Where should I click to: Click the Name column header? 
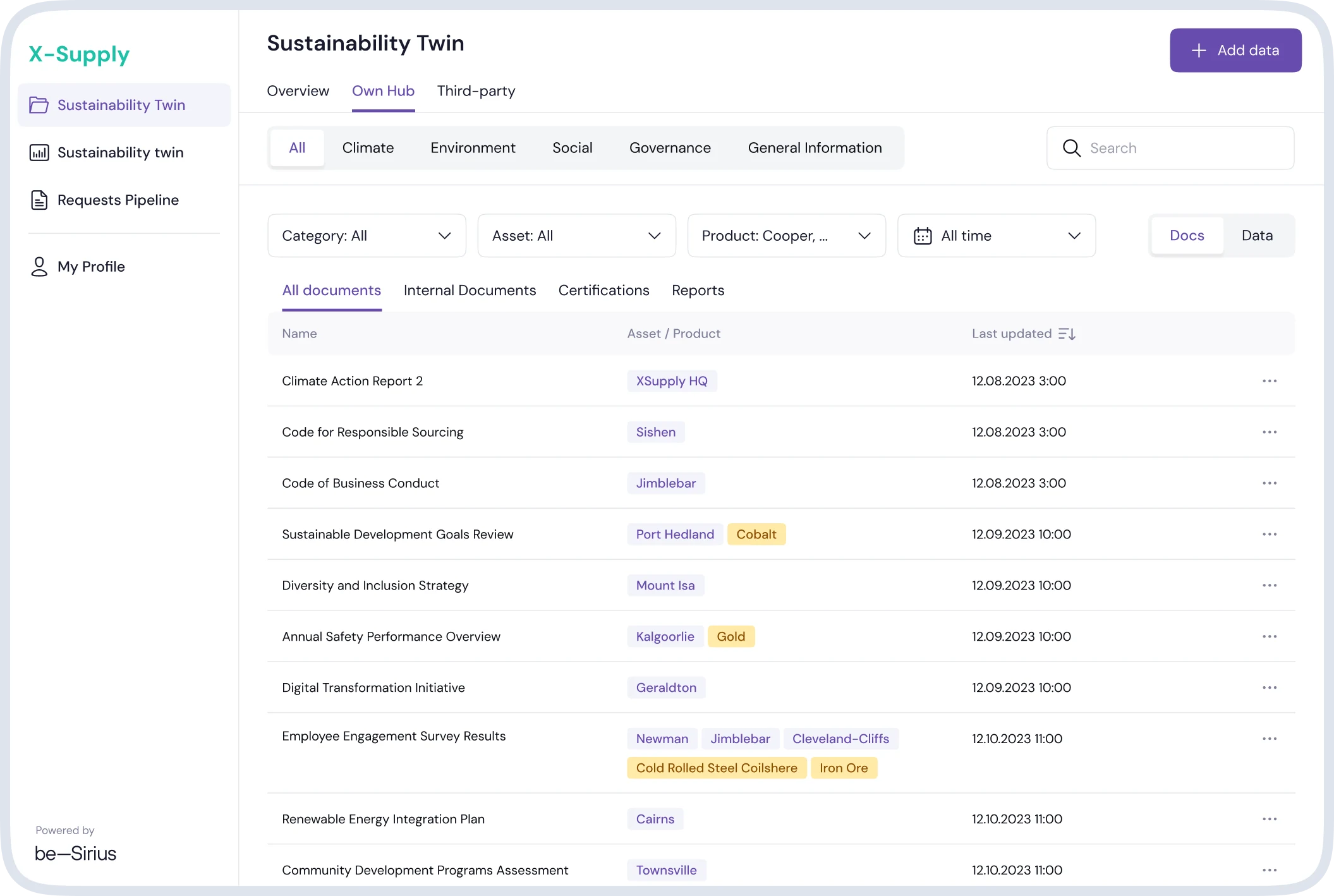[x=300, y=334]
